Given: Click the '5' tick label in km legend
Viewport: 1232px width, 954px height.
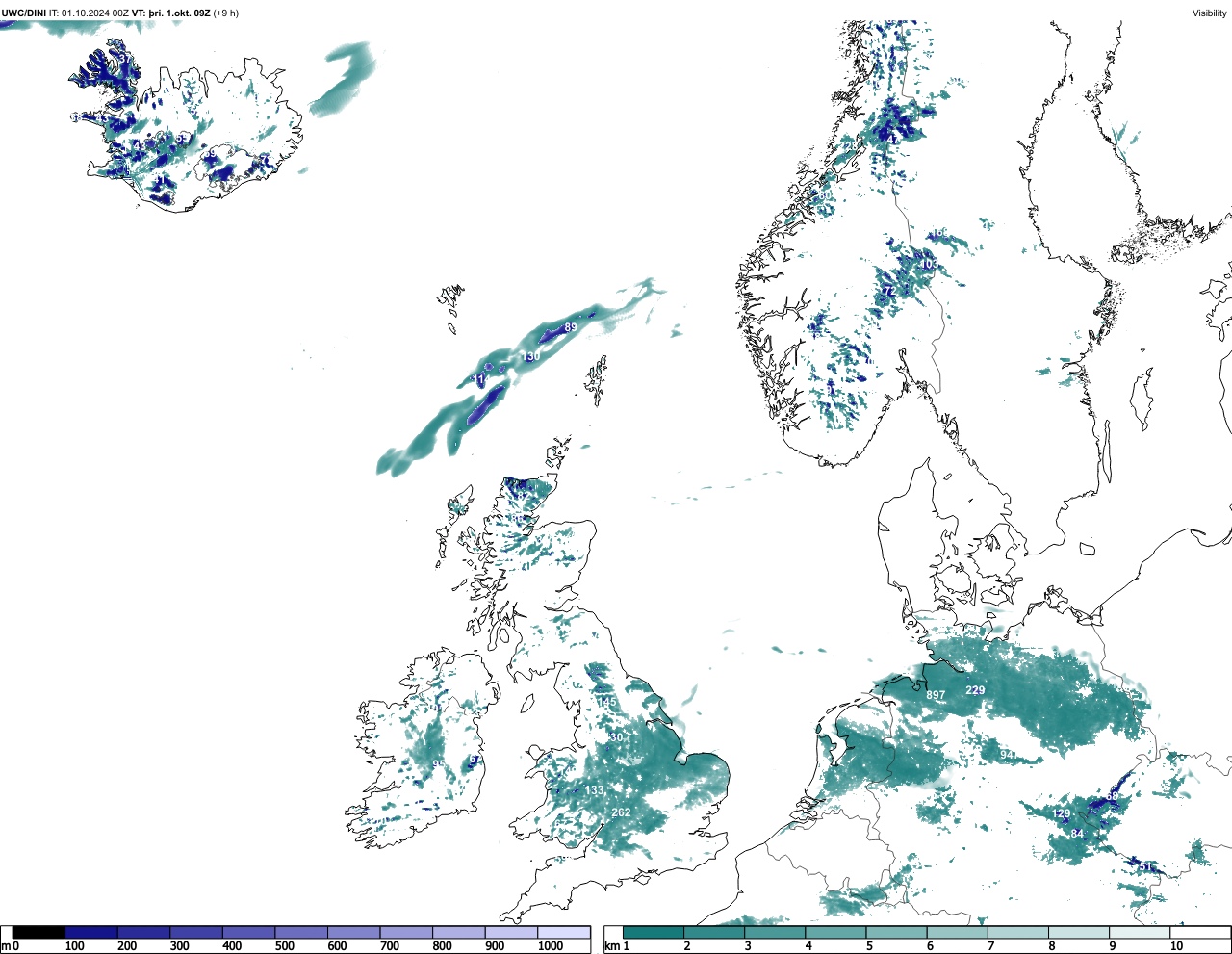Looking at the screenshot, I should (869, 946).
